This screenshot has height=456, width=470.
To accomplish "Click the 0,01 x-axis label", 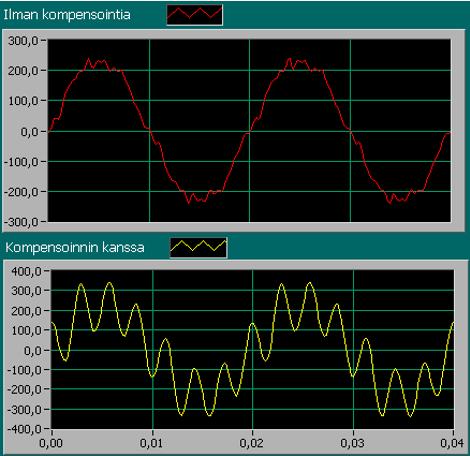I will tap(151, 443).
